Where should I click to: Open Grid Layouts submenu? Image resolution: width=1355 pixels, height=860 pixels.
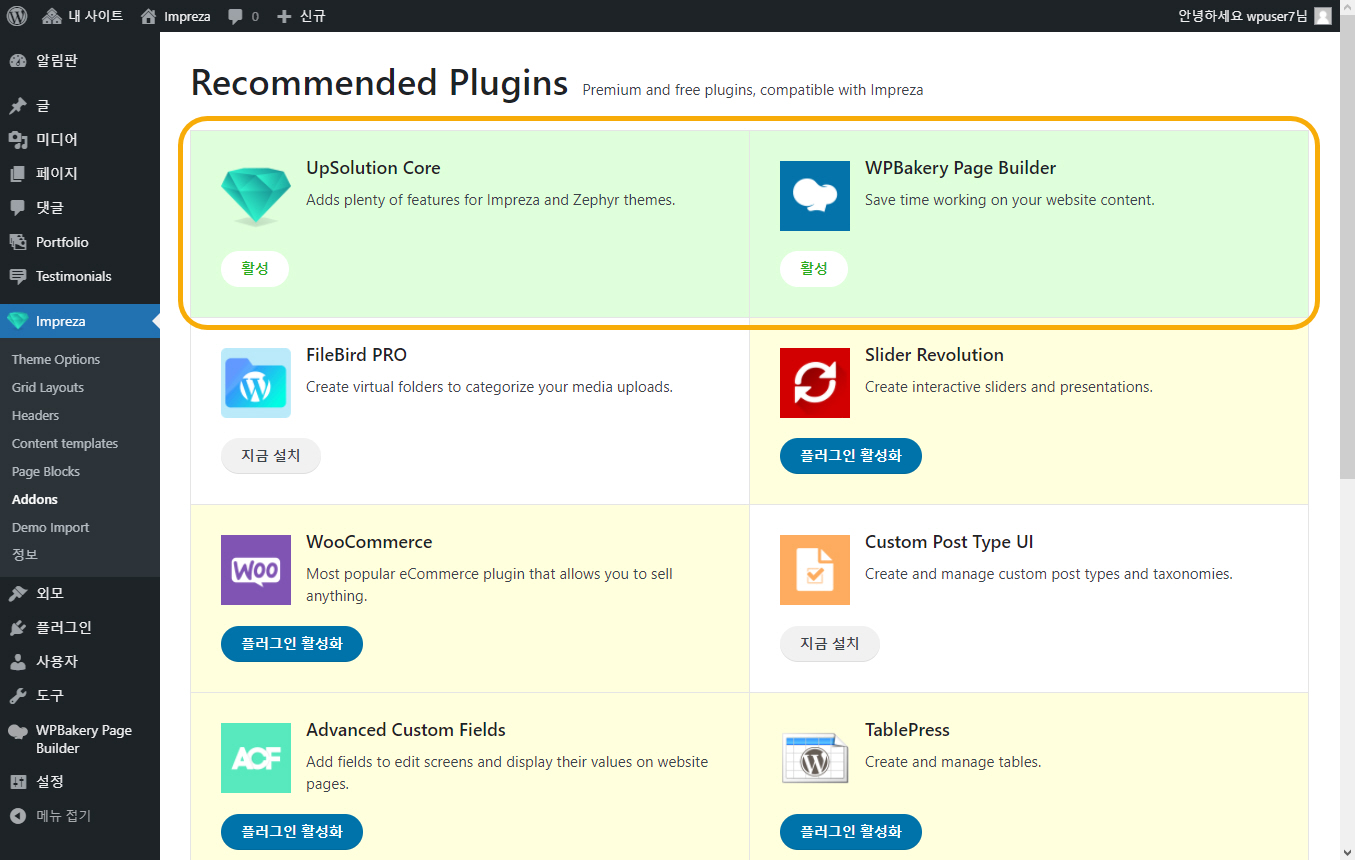click(48, 388)
